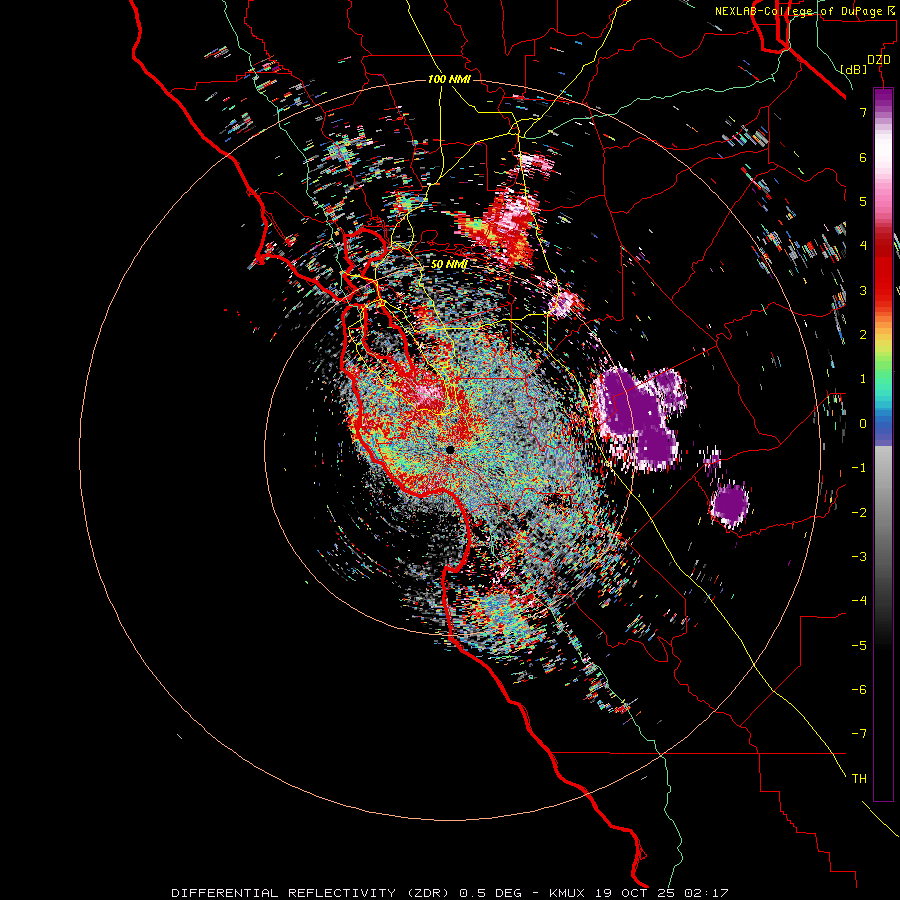Click the purple top of the color bar
This screenshot has height=900, width=900.
point(883,98)
